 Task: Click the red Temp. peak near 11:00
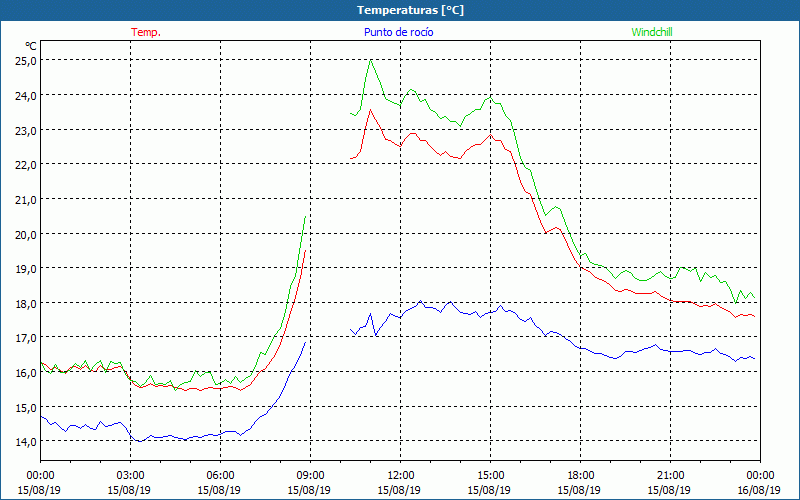click(x=371, y=110)
